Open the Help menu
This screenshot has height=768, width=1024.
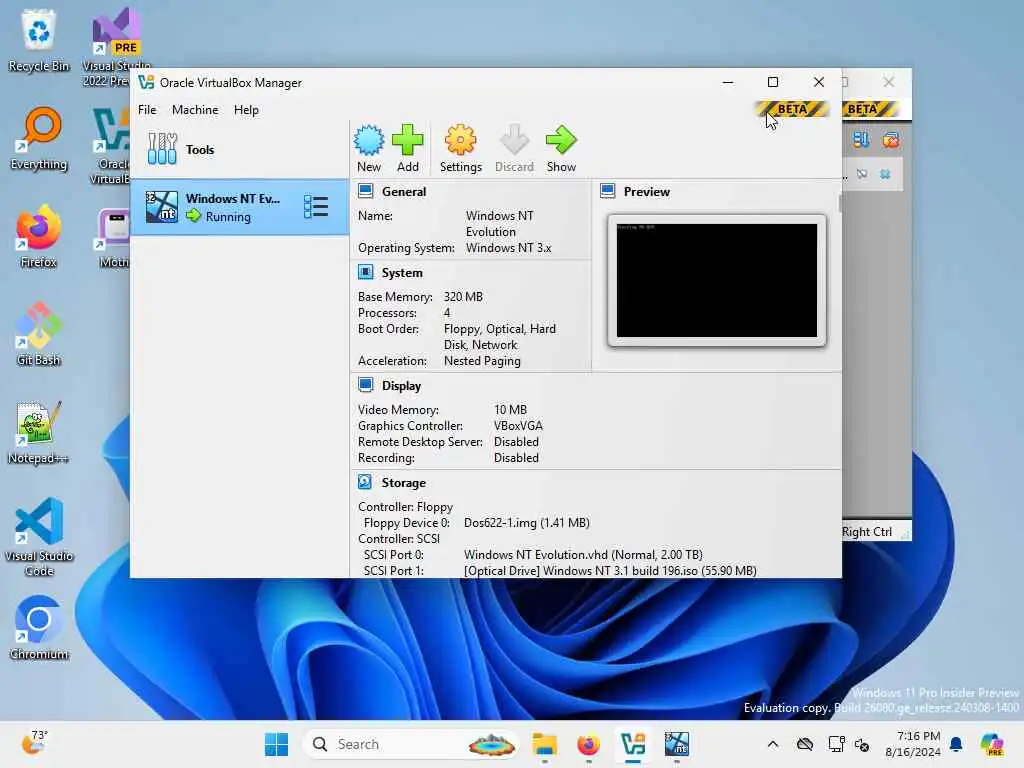tap(246, 110)
